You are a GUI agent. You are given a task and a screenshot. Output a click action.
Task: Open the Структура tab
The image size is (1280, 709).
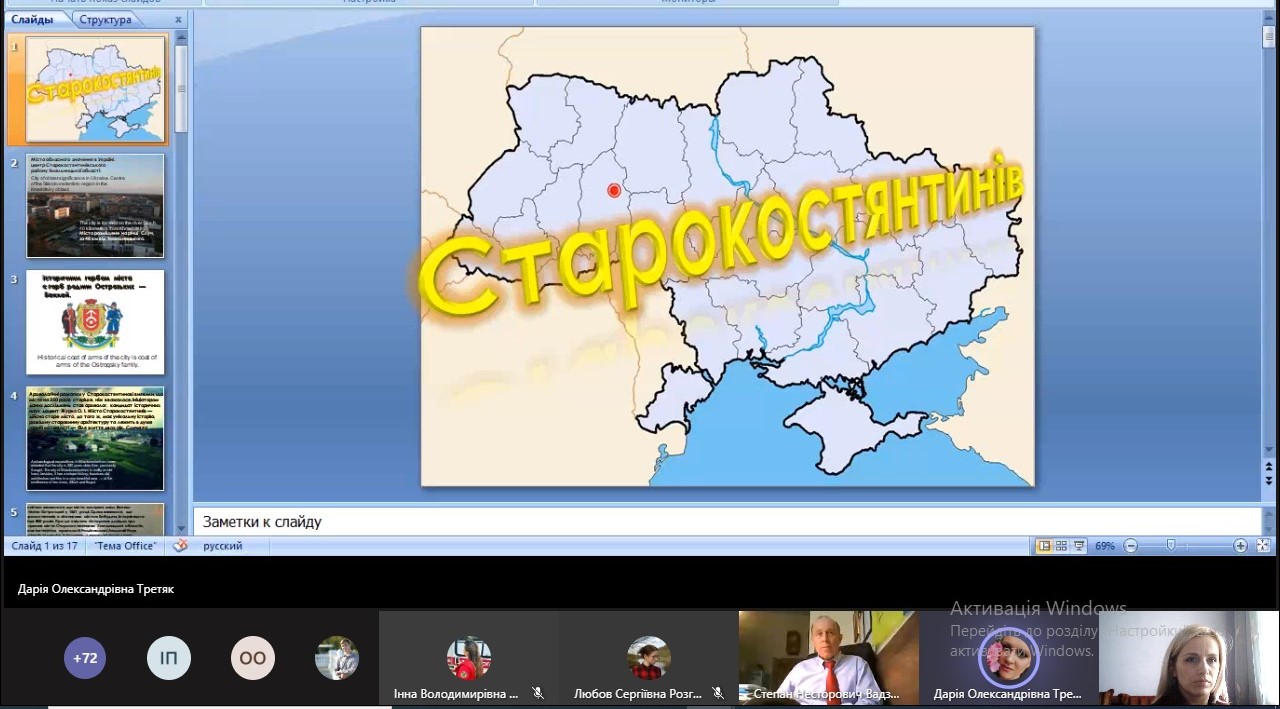105,20
